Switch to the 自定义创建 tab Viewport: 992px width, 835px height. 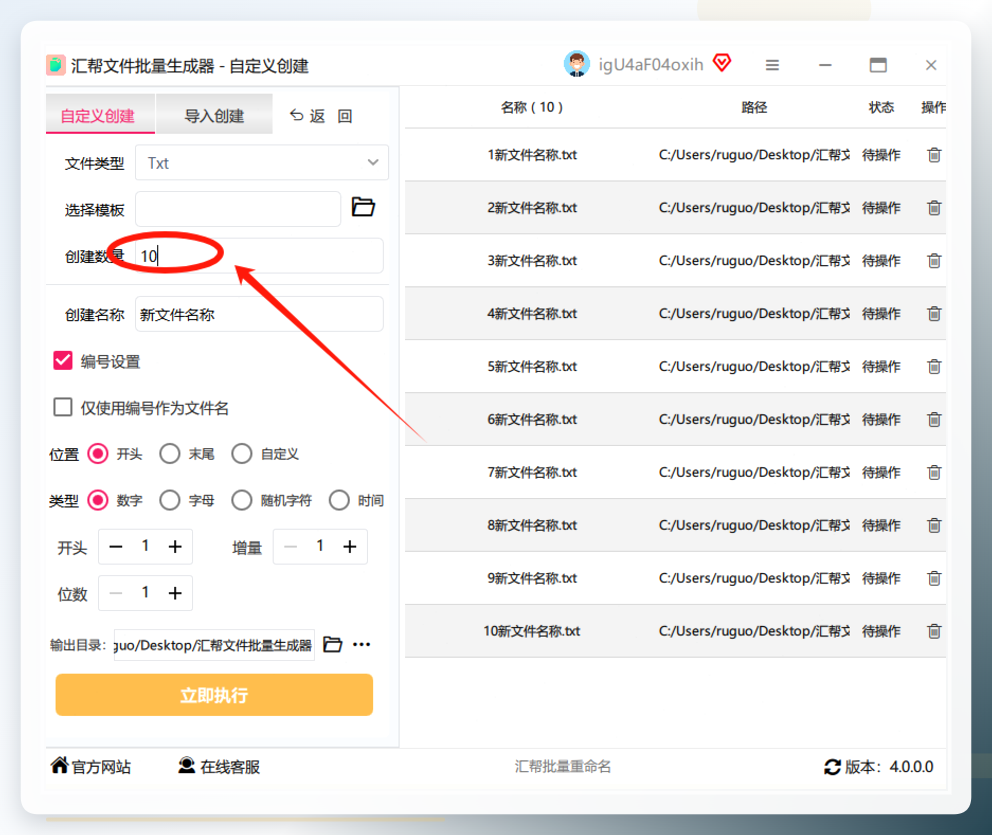(x=100, y=115)
